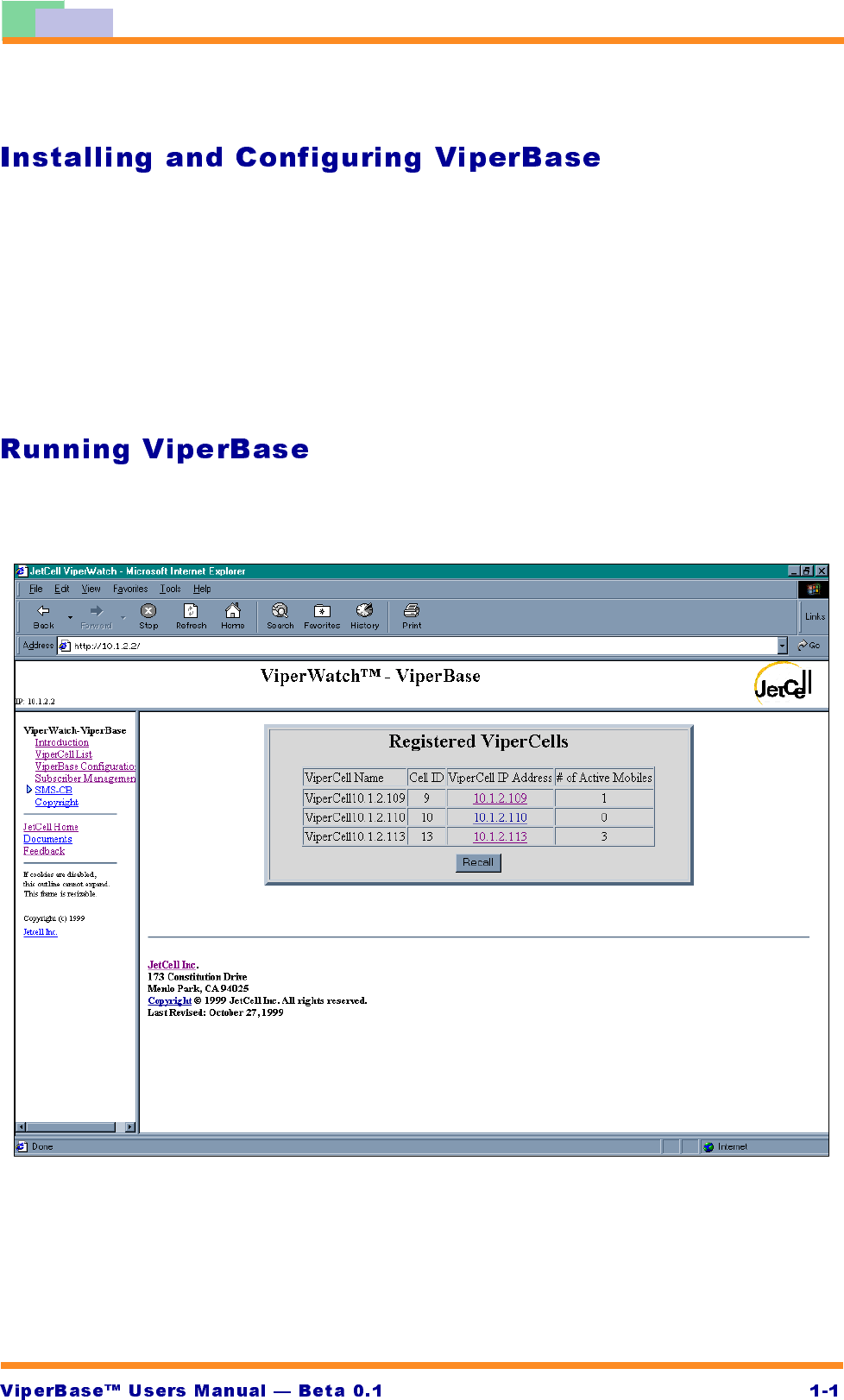
Task: Select the ViperCell10.1.2.110 name cell
Action: click(x=355, y=817)
